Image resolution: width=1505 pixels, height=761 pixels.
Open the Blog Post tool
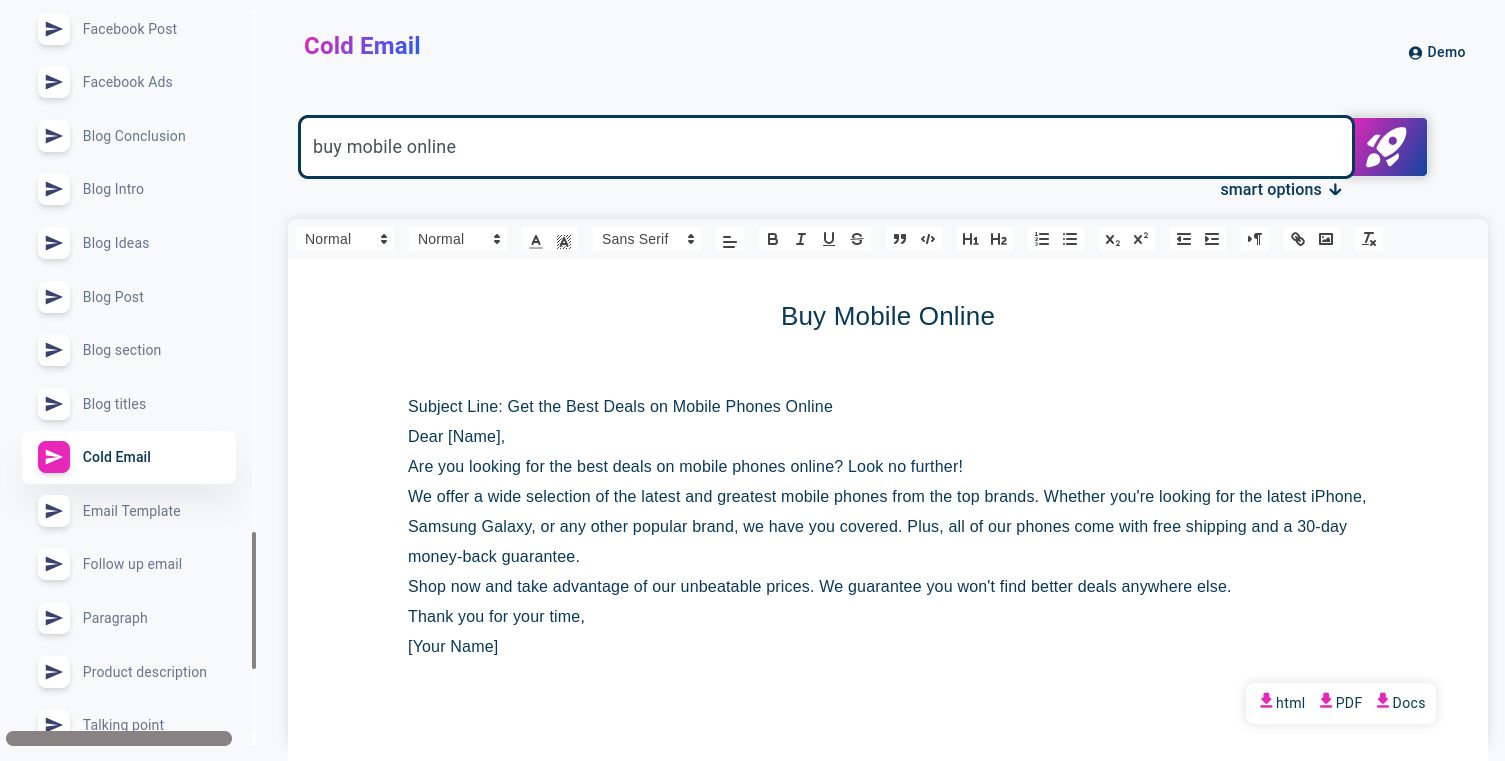point(129,297)
